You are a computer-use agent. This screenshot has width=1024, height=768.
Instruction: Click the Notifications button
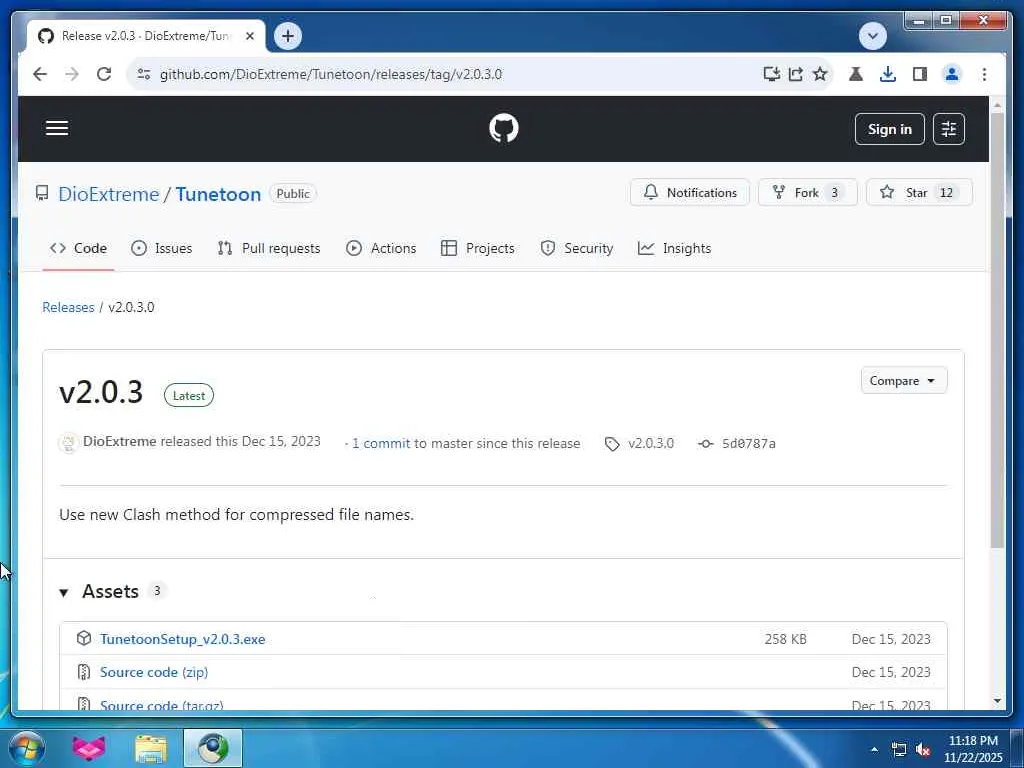click(690, 193)
